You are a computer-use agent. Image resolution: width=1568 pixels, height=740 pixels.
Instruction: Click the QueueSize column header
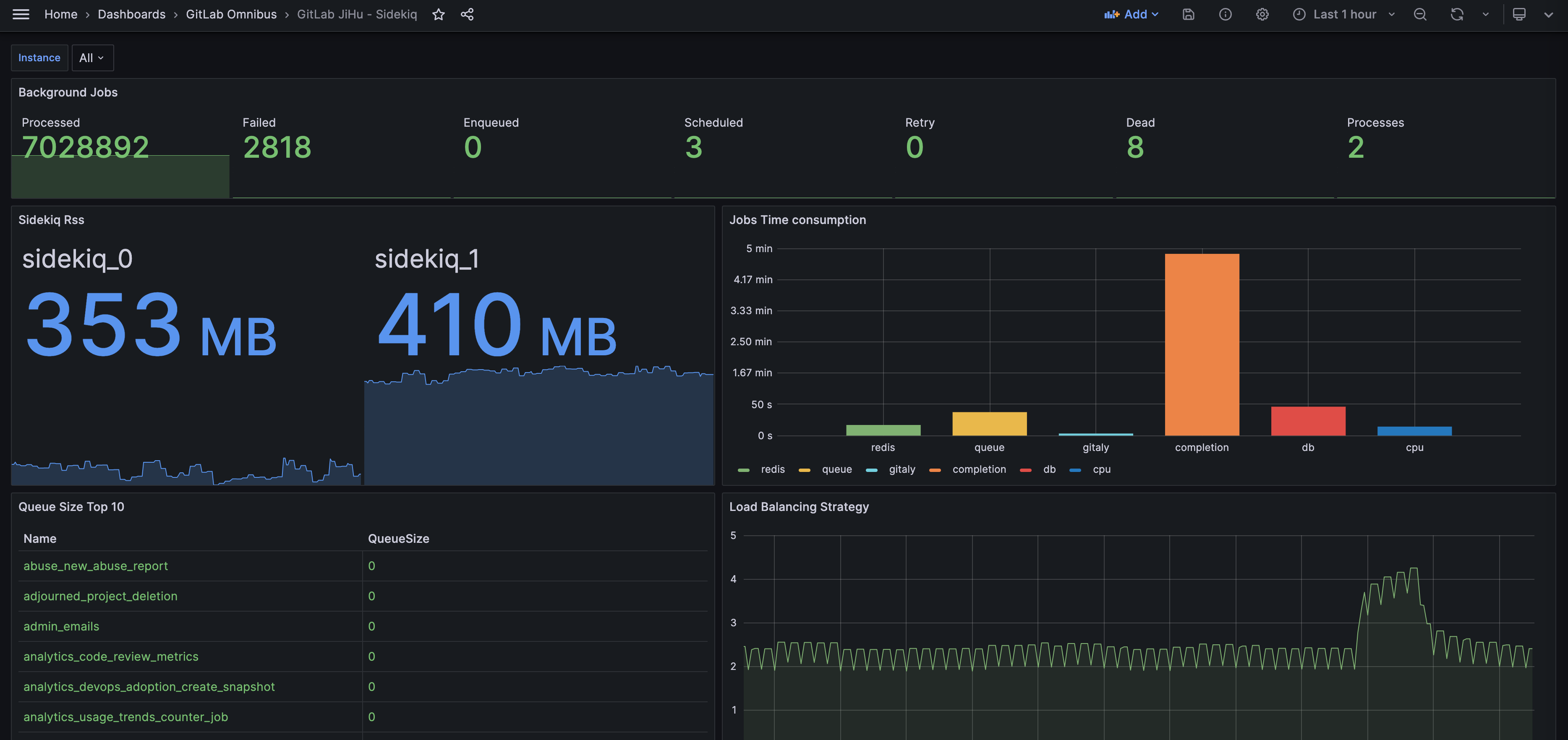click(x=398, y=539)
